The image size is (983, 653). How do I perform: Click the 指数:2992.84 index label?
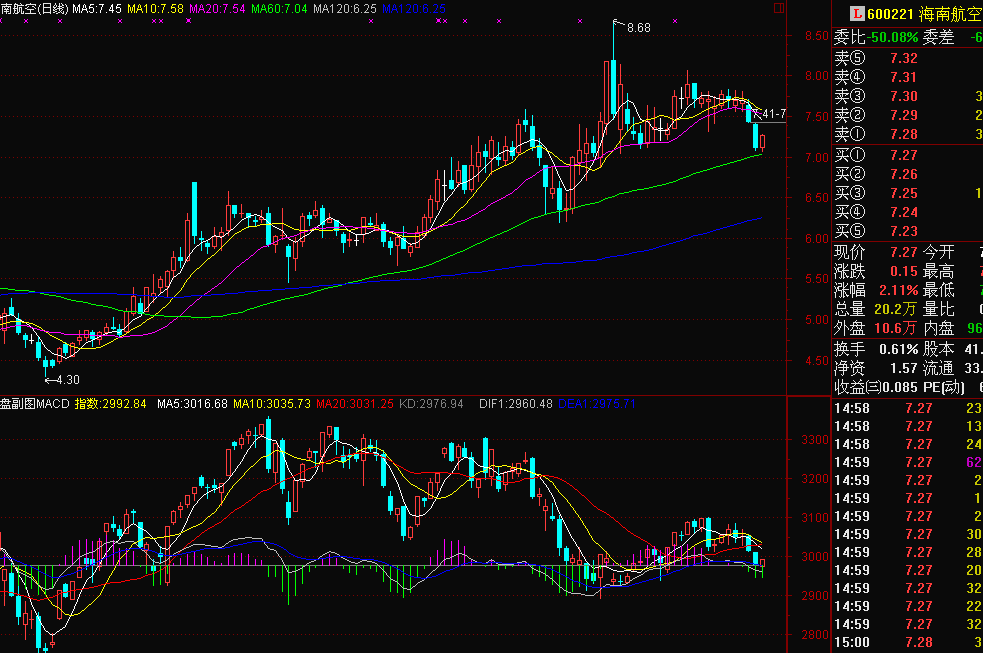[111, 404]
